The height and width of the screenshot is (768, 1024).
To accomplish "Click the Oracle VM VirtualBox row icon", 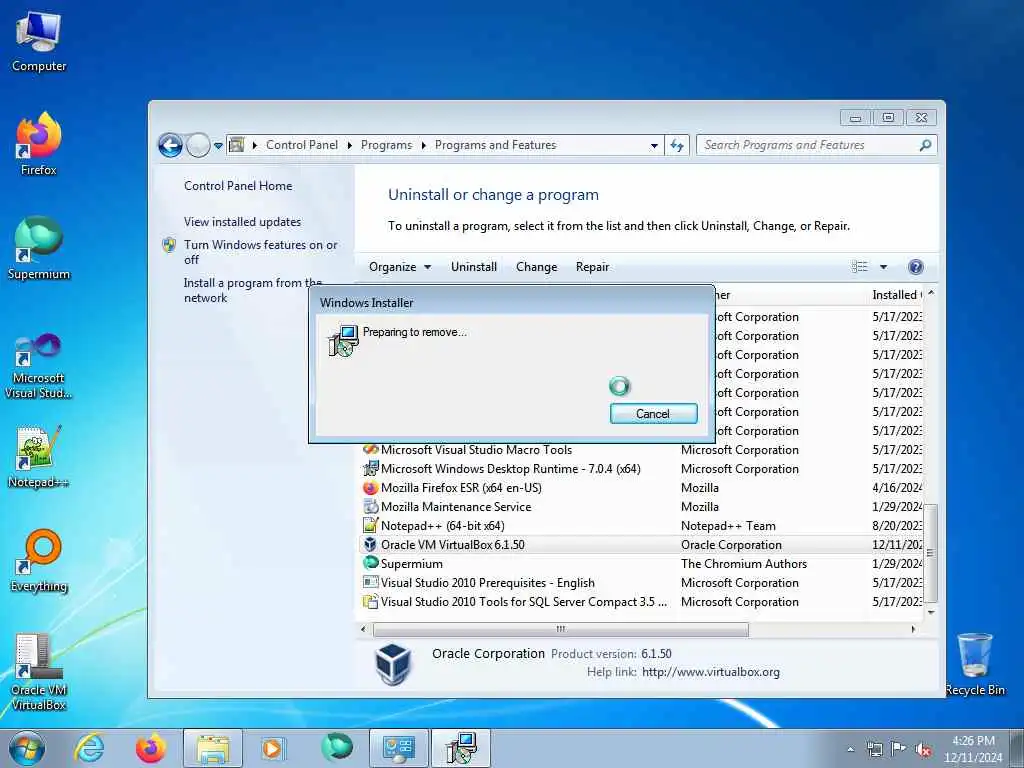I will (370, 545).
